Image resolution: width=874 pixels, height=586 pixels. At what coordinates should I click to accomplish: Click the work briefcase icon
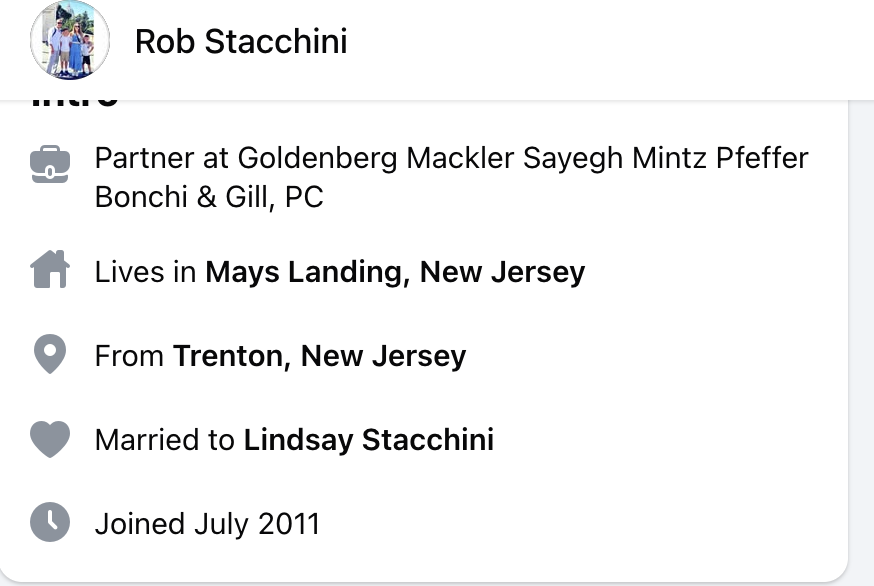tap(51, 163)
